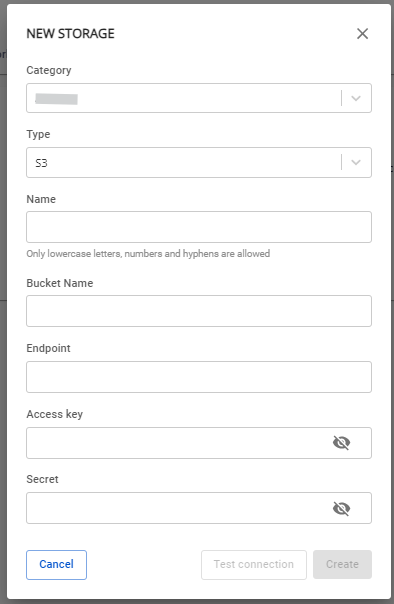Viewport: 394px width, 604px height.
Task: Click the Cancel button
Action: pos(56,564)
